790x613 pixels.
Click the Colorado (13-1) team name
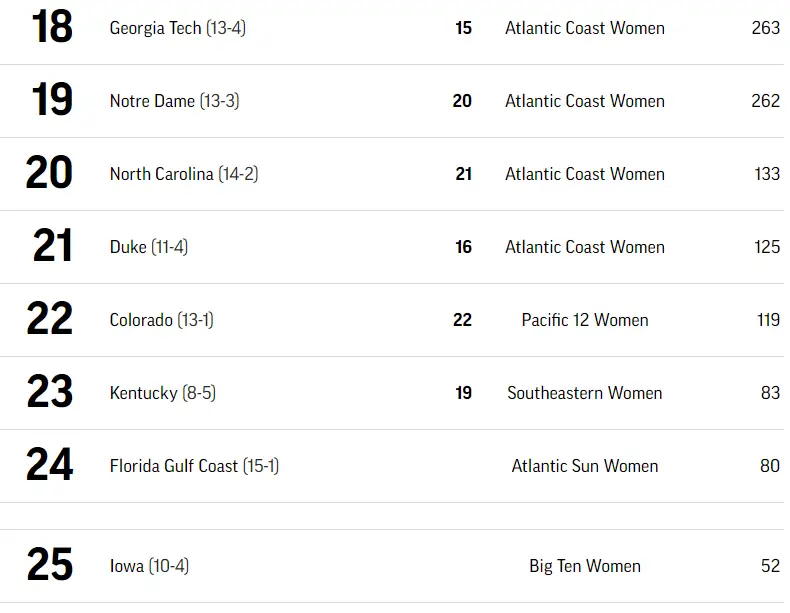(x=161, y=320)
